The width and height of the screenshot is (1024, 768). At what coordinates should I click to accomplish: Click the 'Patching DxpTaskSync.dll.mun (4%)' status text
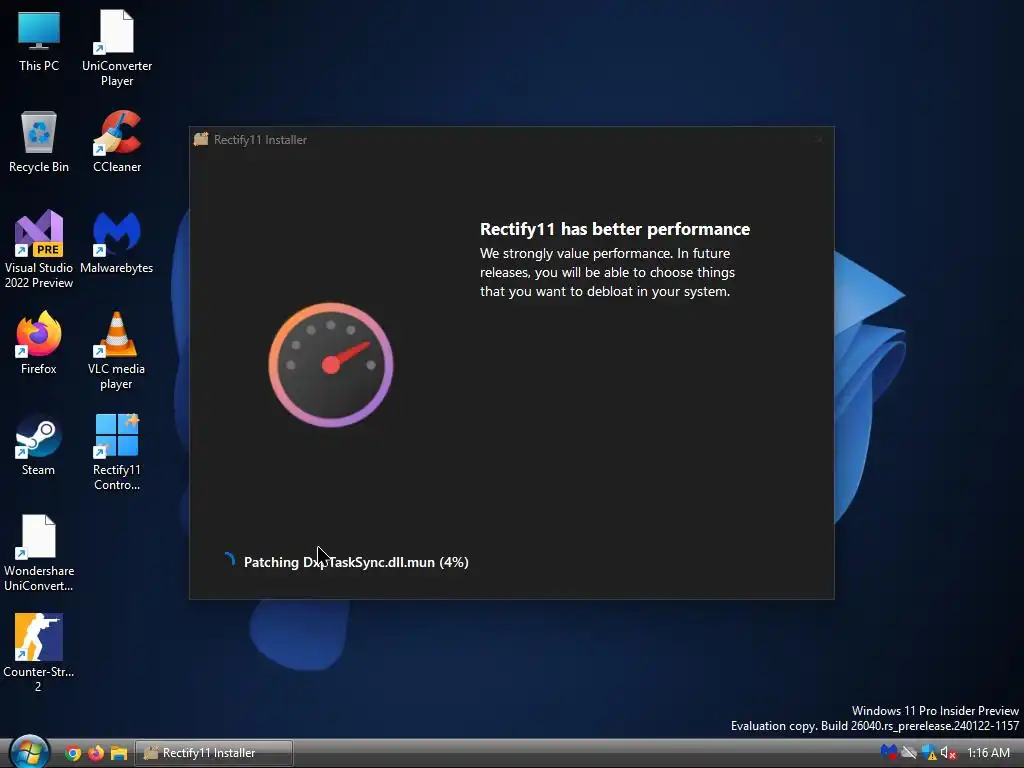coord(356,562)
